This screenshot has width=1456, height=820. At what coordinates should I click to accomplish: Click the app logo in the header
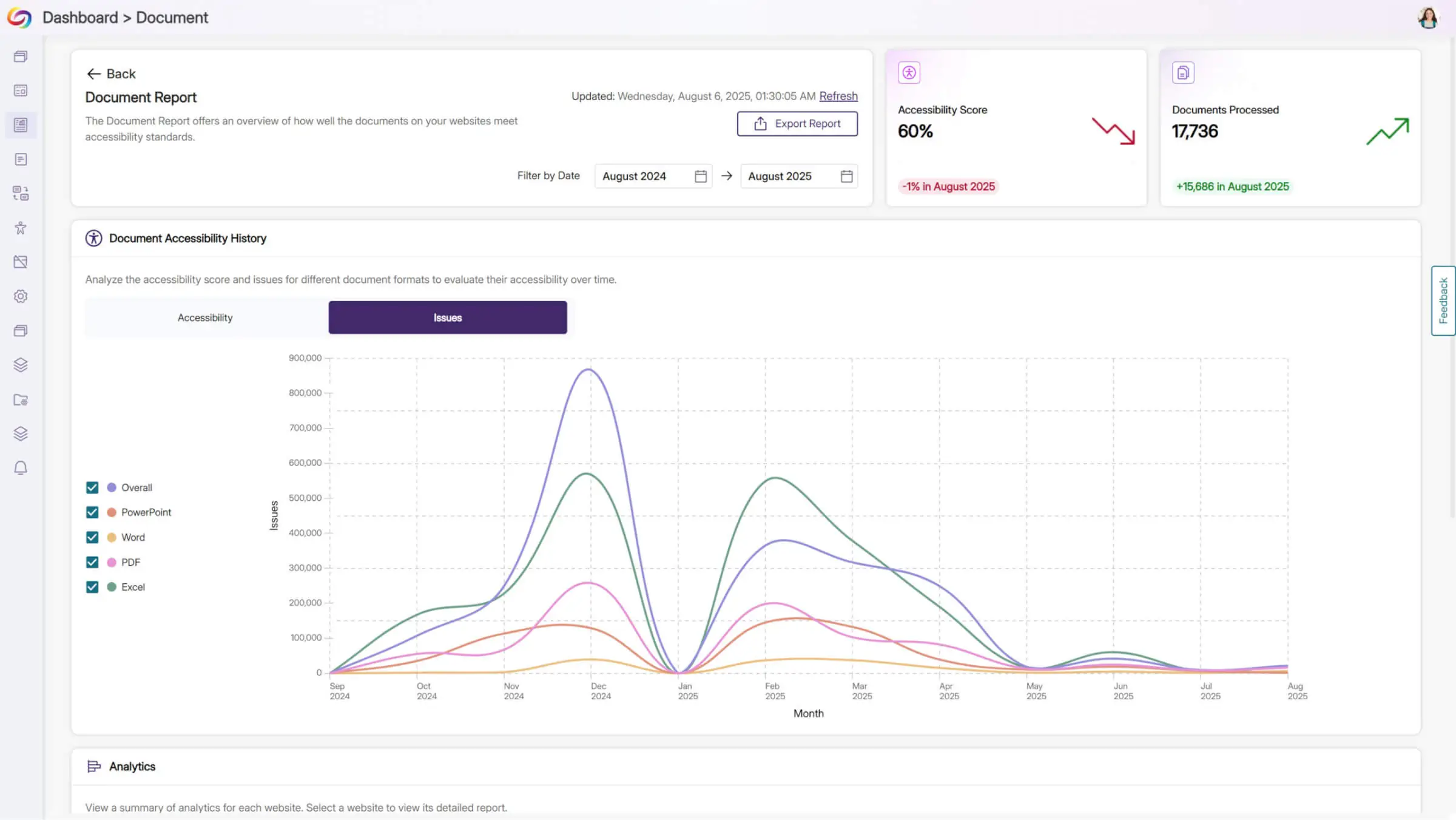point(19,18)
